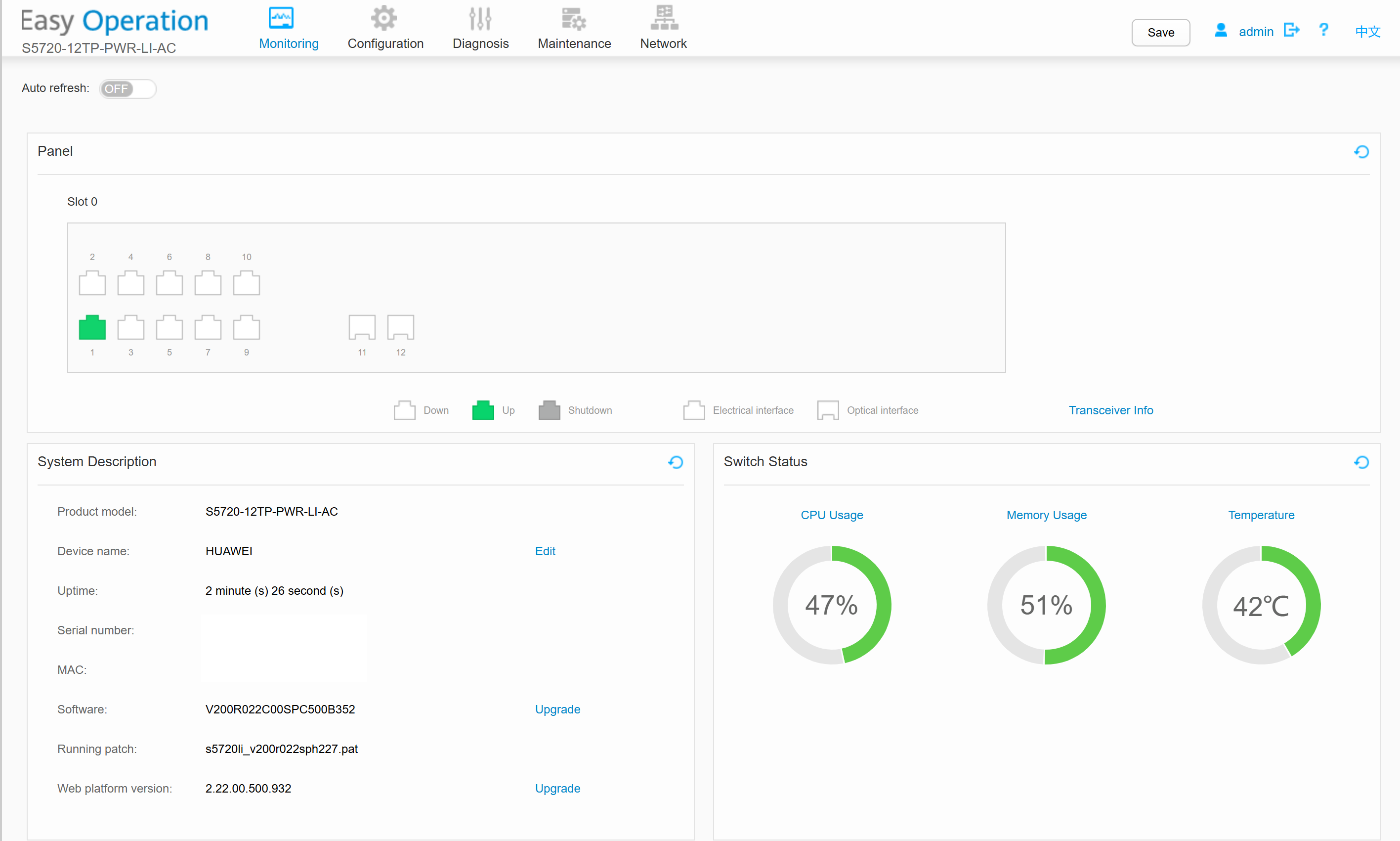The image size is (1400, 841).
Task: Click the CPU Usage 47% gauge
Action: tap(831, 605)
